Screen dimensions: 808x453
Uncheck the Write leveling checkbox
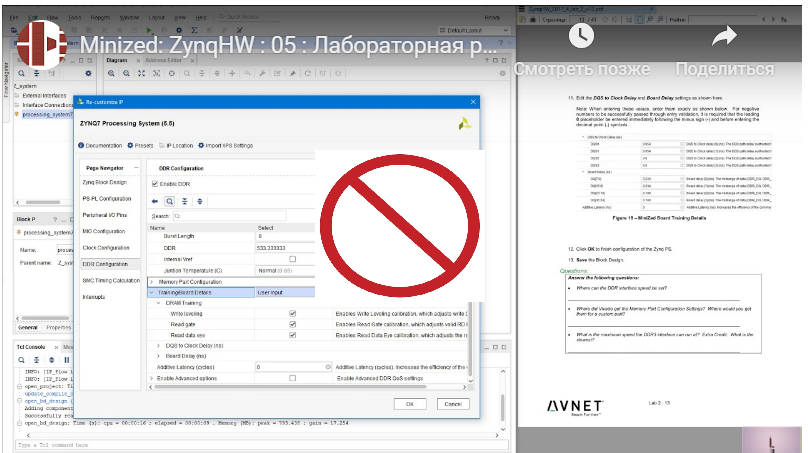click(x=292, y=314)
